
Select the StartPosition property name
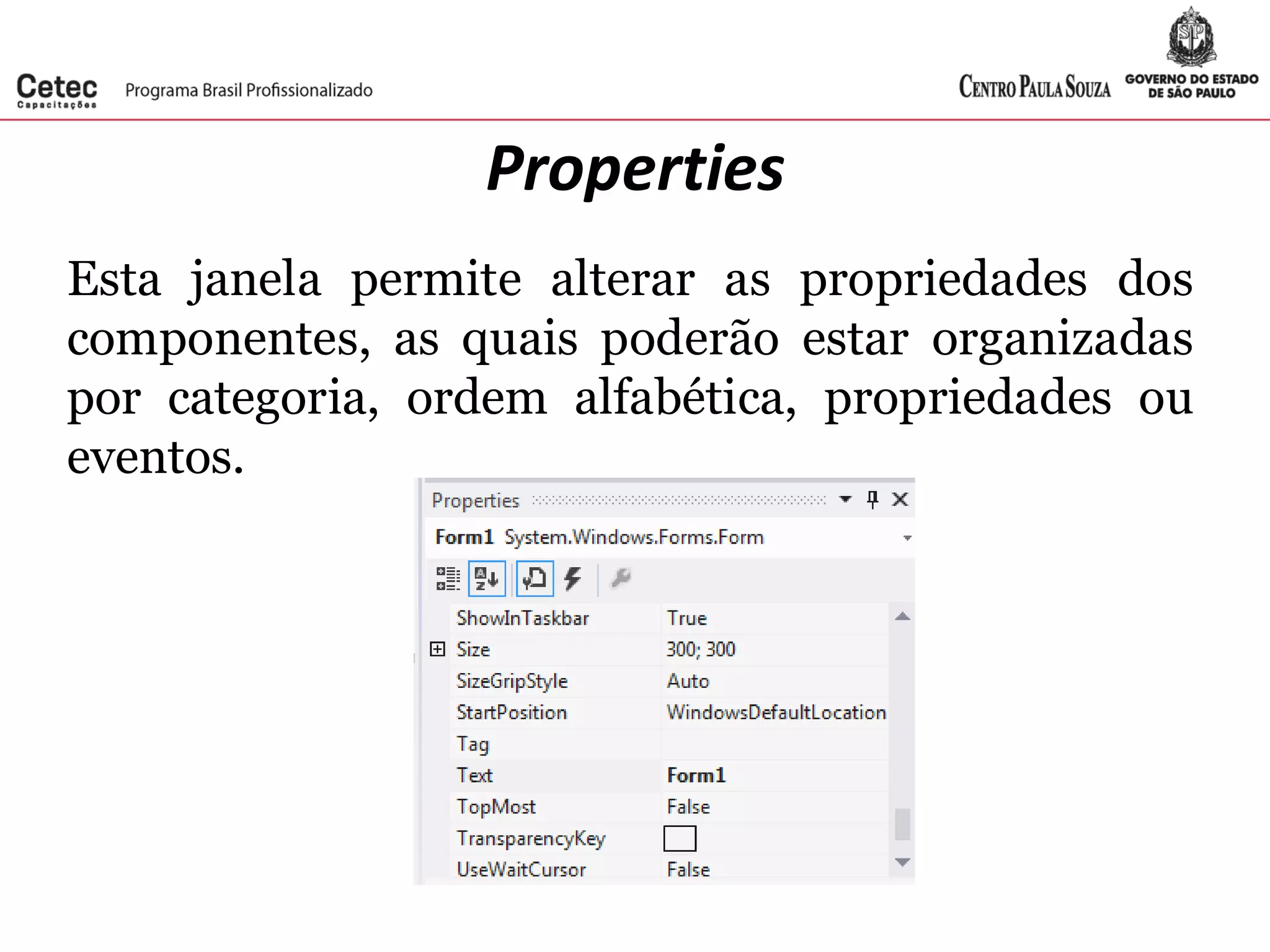pyautogui.click(x=512, y=713)
